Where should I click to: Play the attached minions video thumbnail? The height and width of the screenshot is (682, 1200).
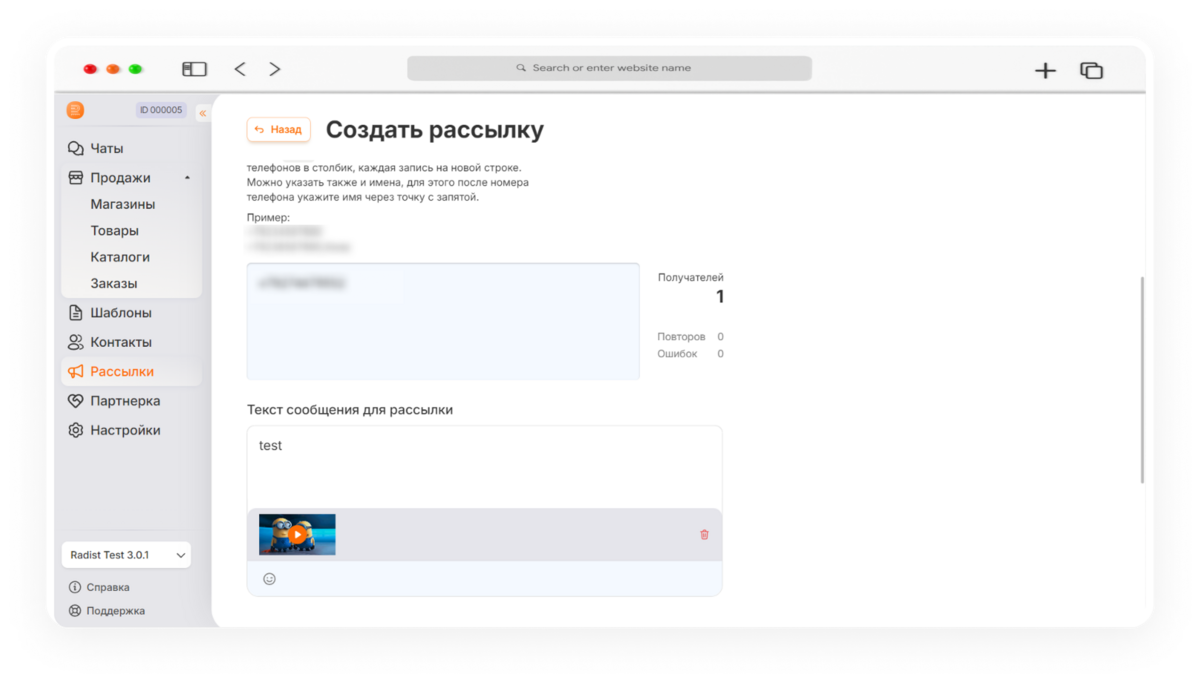point(297,535)
